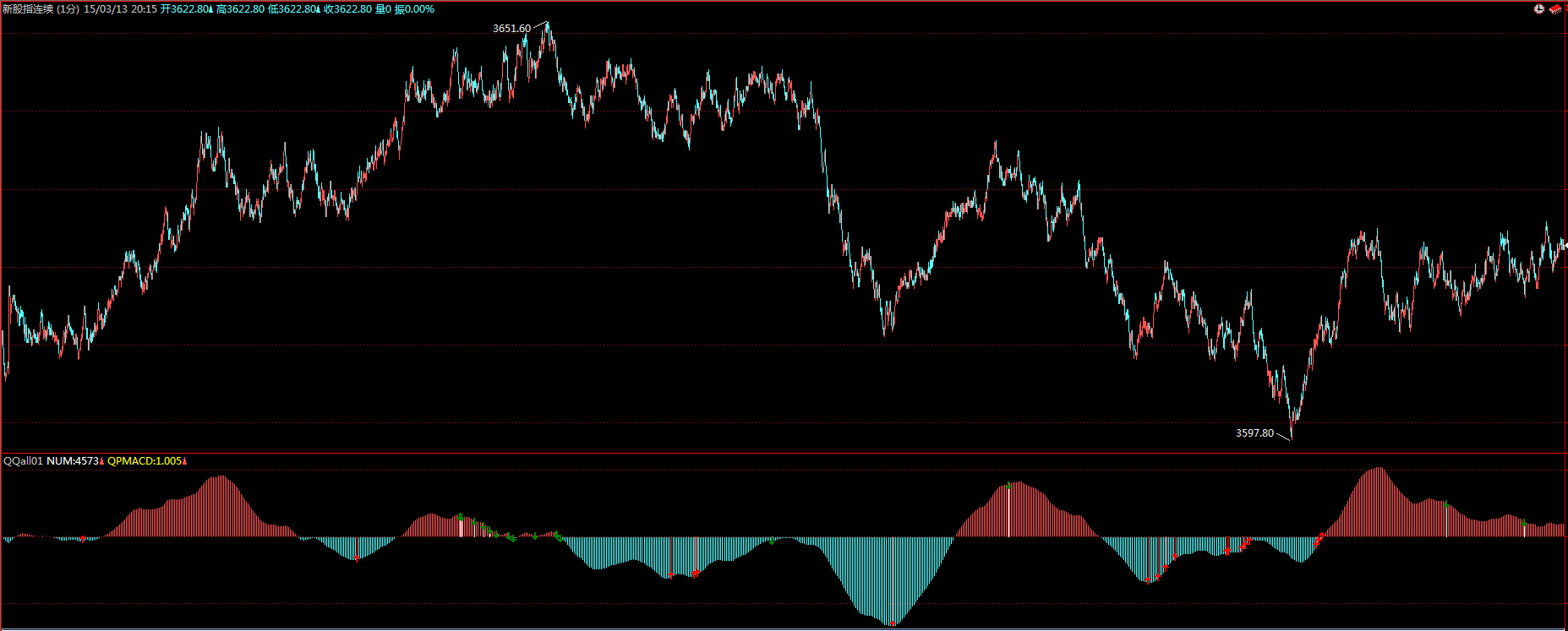The width and height of the screenshot is (1568, 631).
Task: Click the 3651.60 peak price label
Action: coord(511,29)
